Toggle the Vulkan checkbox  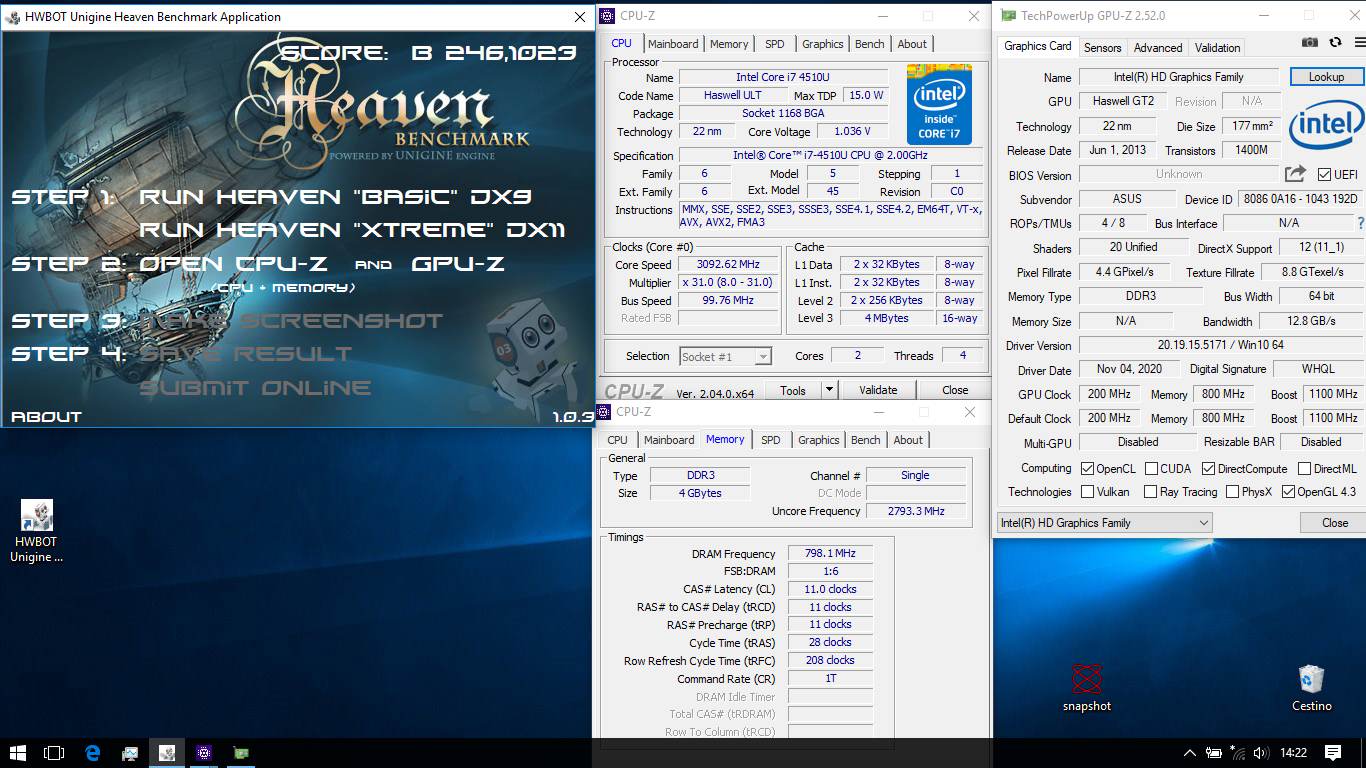1088,492
